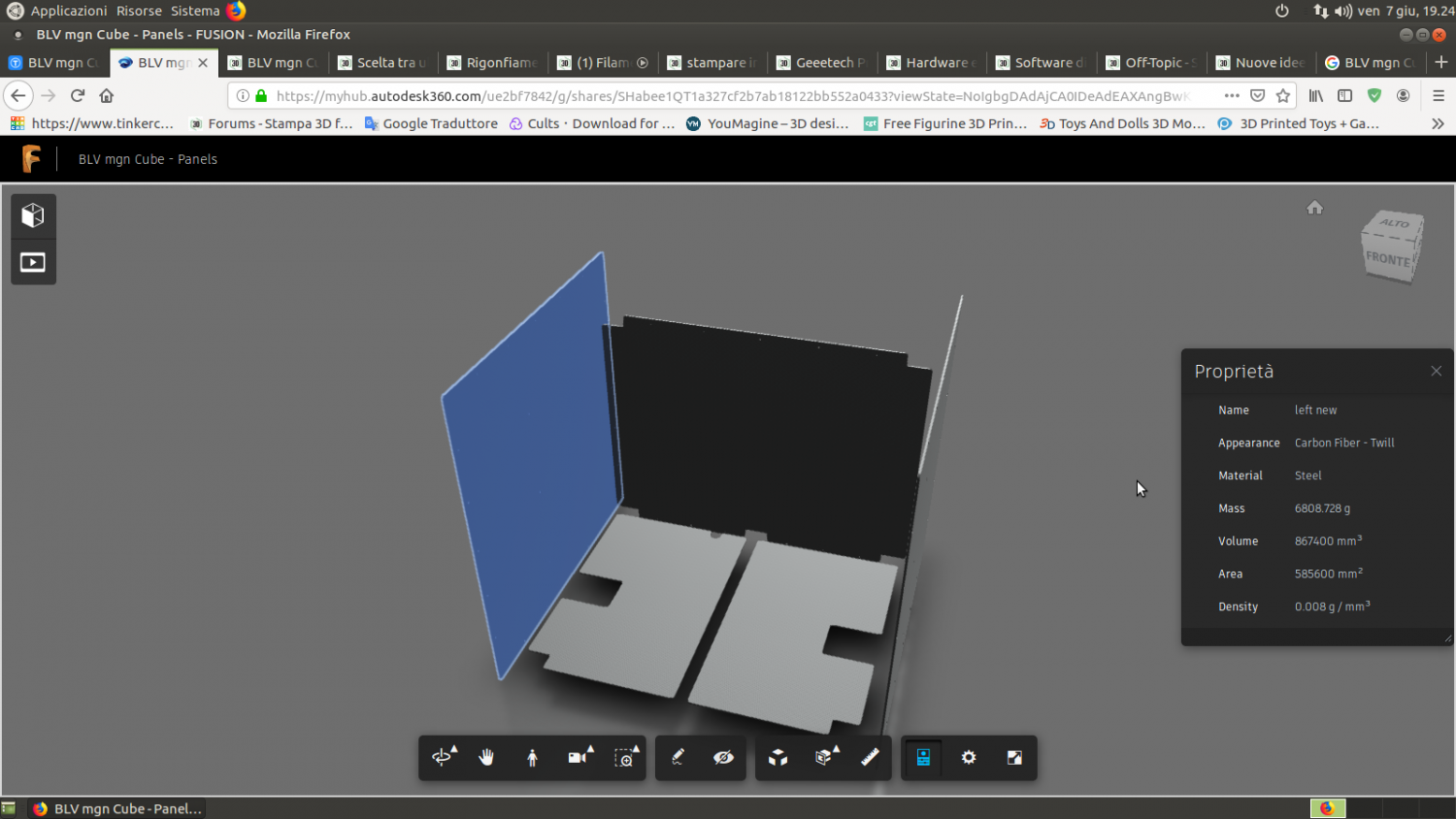The height and width of the screenshot is (819, 1456).
Task: Open the explode model tool
Action: coord(778,758)
